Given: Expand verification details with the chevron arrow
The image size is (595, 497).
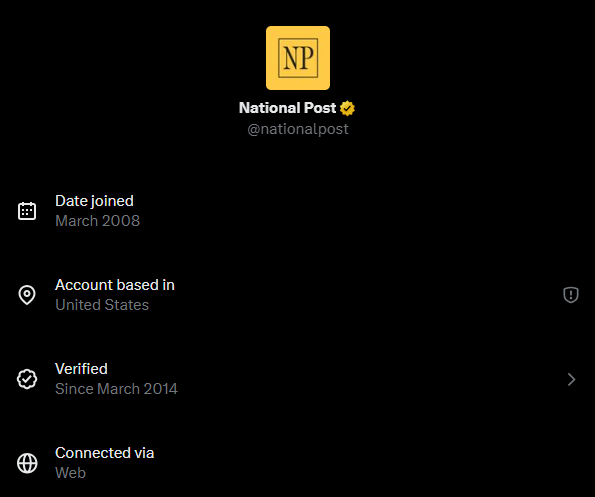Looking at the screenshot, I should 571,379.
